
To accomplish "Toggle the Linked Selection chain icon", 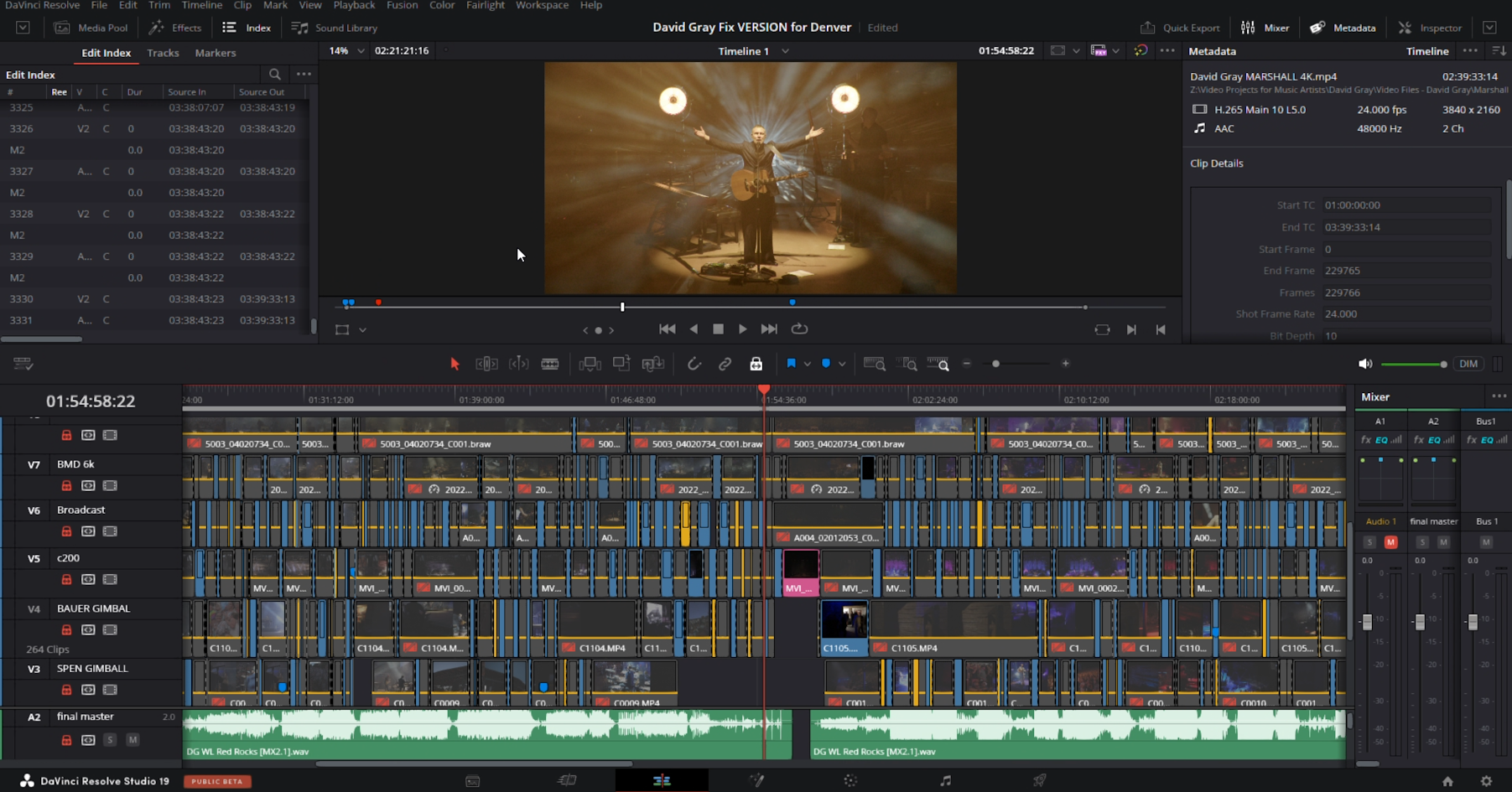I will pyautogui.click(x=725, y=364).
